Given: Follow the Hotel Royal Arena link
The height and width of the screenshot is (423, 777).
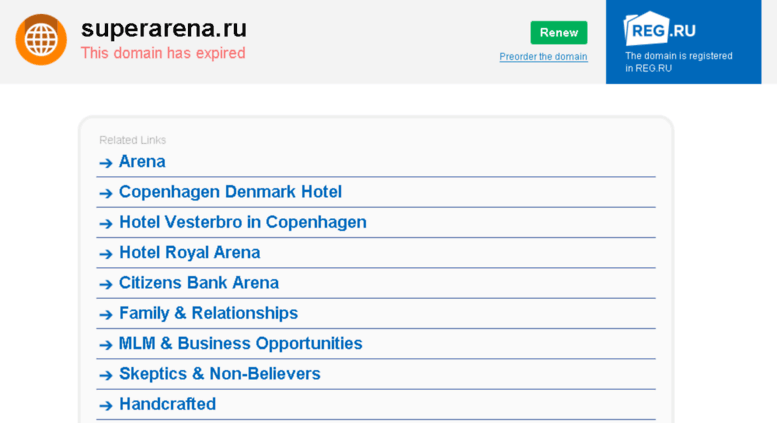Looking at the screenshot, I should click(x=190, y=252).
